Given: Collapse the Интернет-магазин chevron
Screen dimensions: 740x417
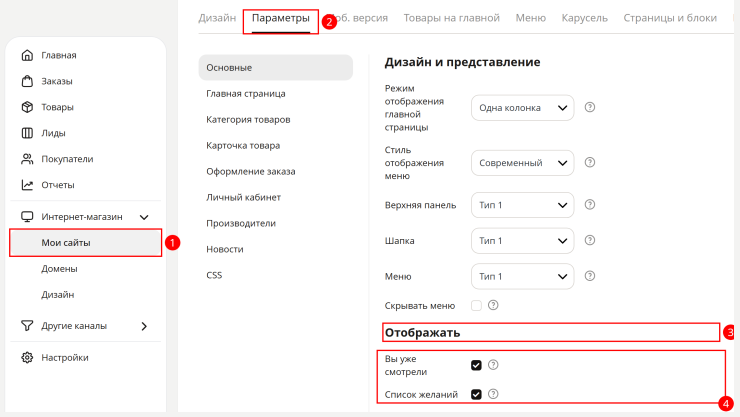Looking at the screenshot, I should click(x=144, y=217).
